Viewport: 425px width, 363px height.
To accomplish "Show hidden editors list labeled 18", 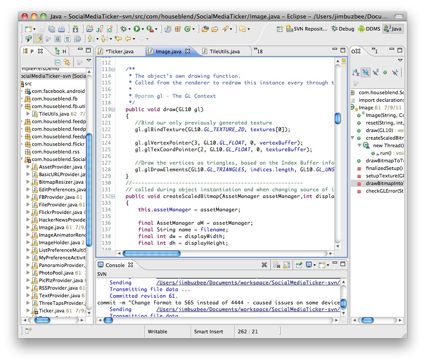I will point(258,51).
